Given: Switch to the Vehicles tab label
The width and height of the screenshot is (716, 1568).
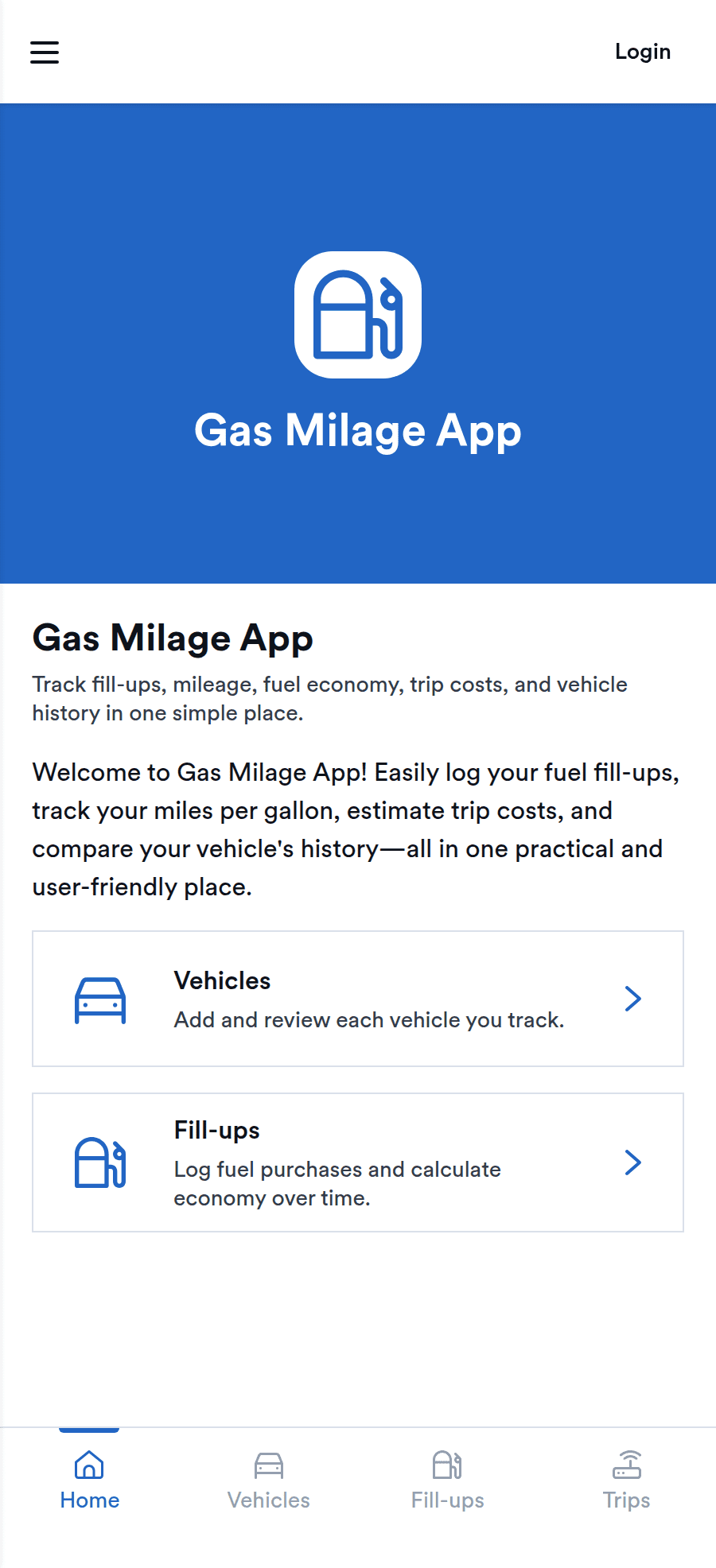Looking at the screenshot, I should click(269, 1500).
